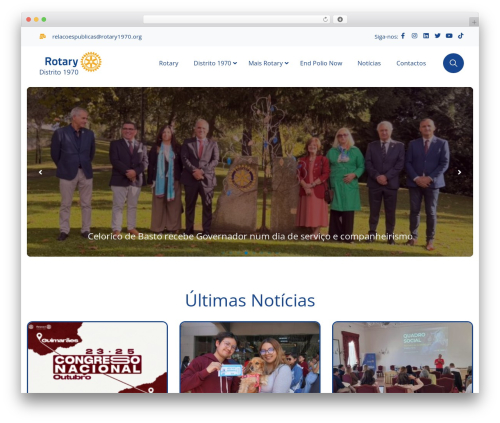Show the previous slide with left arrow
The image size is (500, 423).
click(x=40, y=172)
